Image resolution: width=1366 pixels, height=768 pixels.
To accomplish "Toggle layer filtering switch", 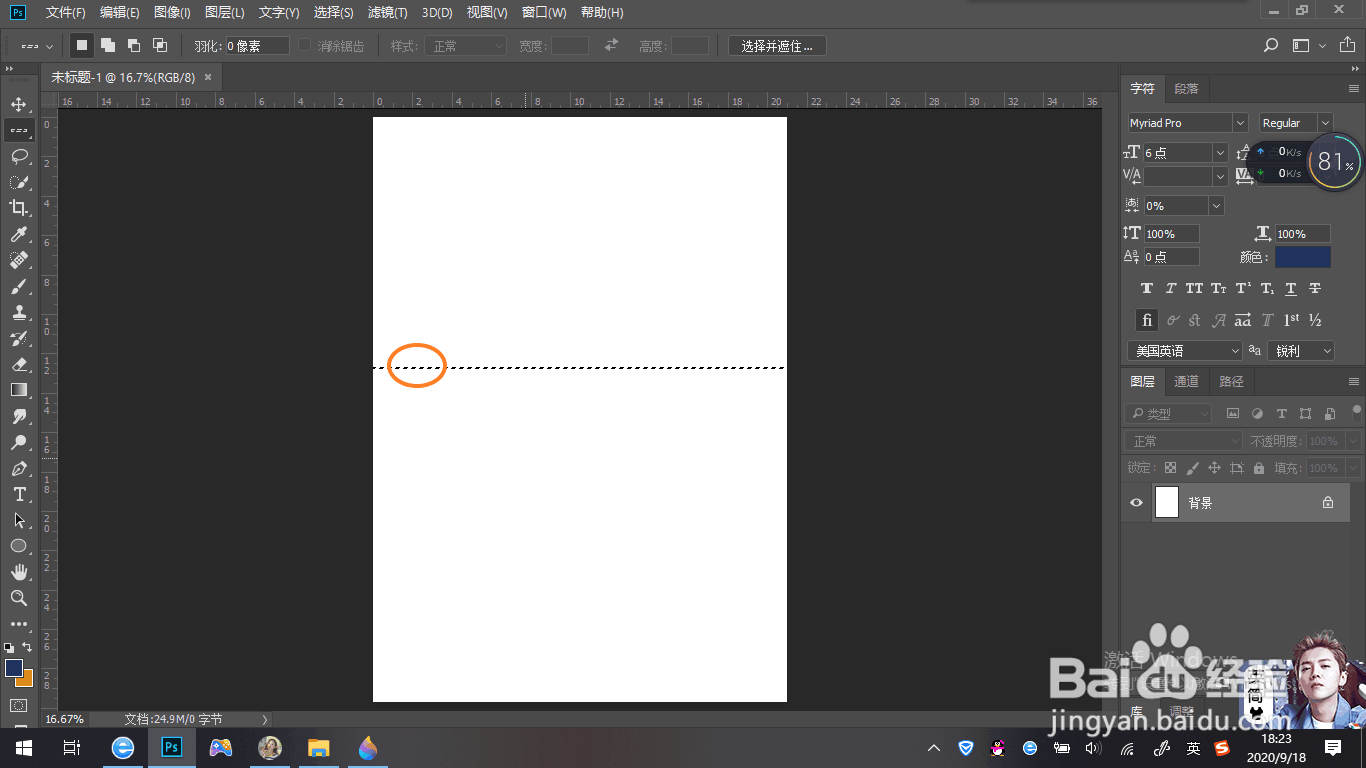I will (1357, 409).
